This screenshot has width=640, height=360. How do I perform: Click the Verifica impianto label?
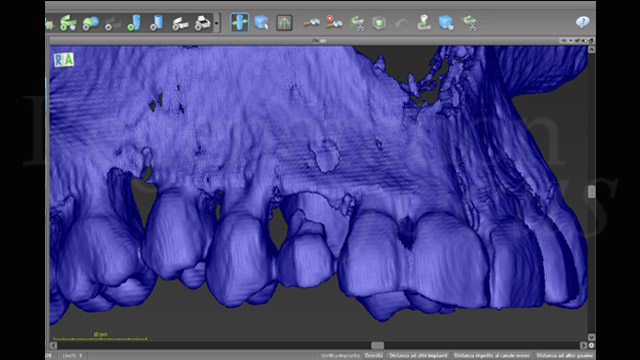340,356
